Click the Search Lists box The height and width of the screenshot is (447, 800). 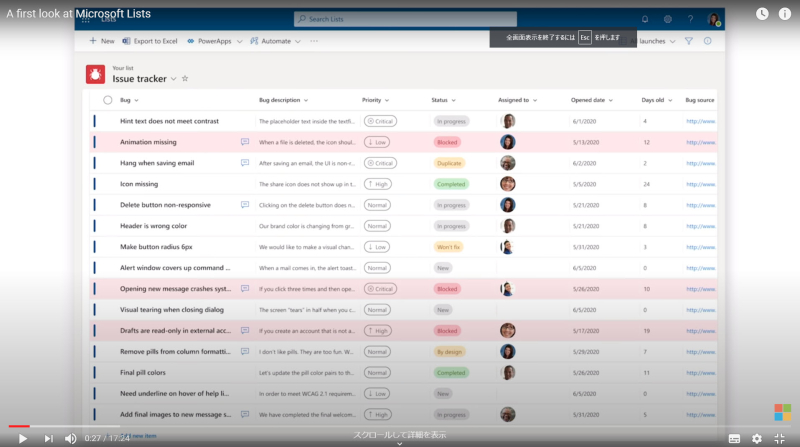pos(405,19)
